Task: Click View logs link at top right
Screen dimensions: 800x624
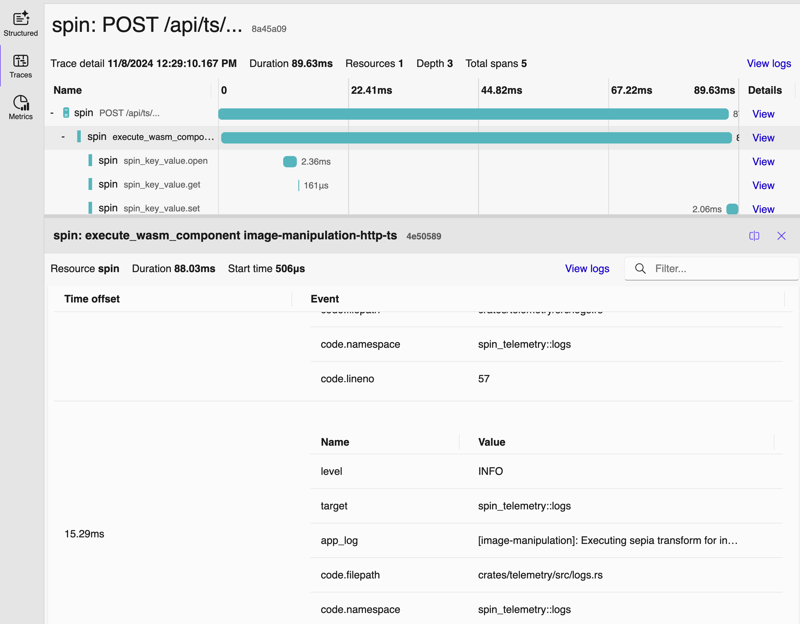Action: (x=768, y=64)
